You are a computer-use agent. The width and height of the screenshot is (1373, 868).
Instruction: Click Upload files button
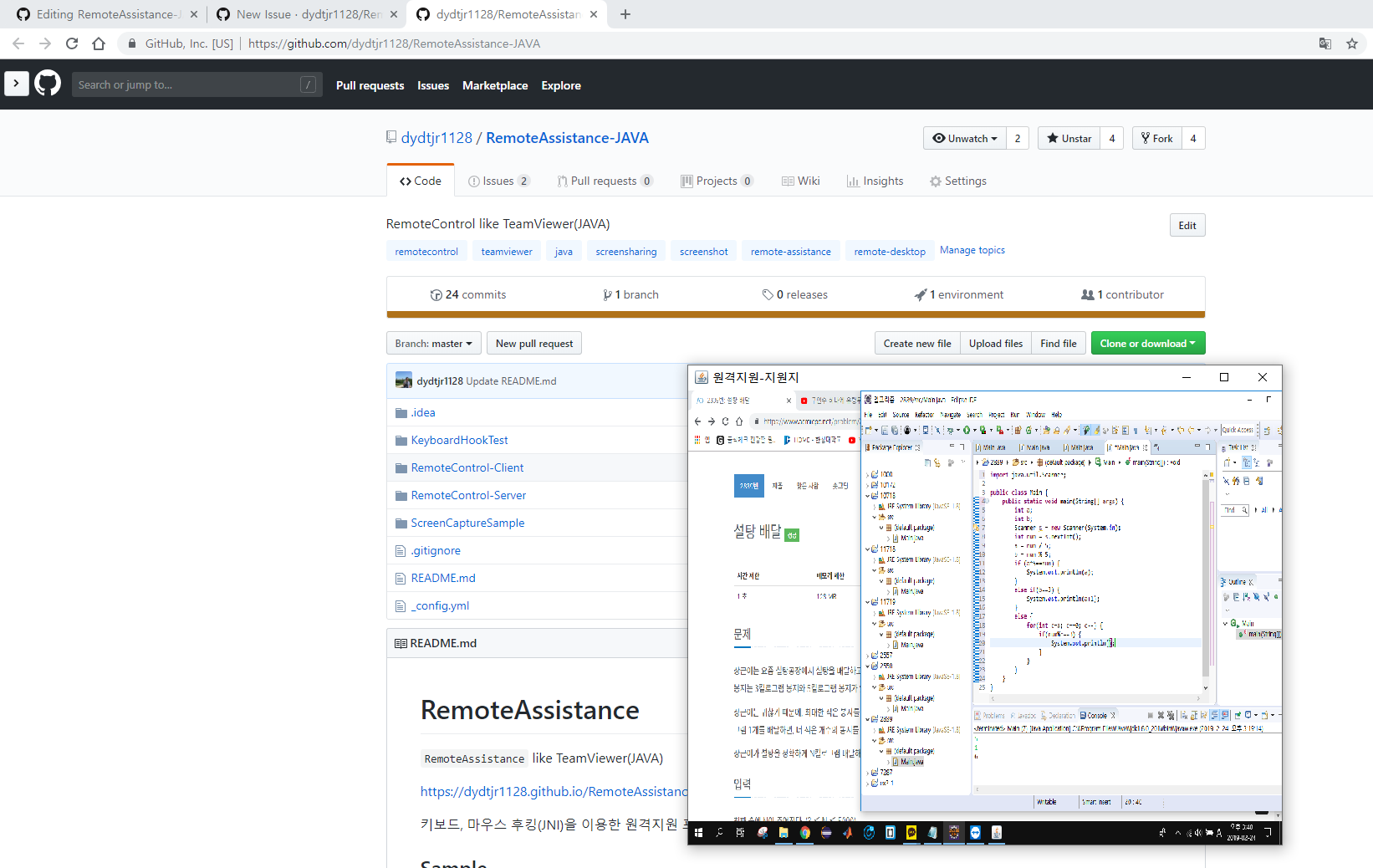click(x=996, y=343)
